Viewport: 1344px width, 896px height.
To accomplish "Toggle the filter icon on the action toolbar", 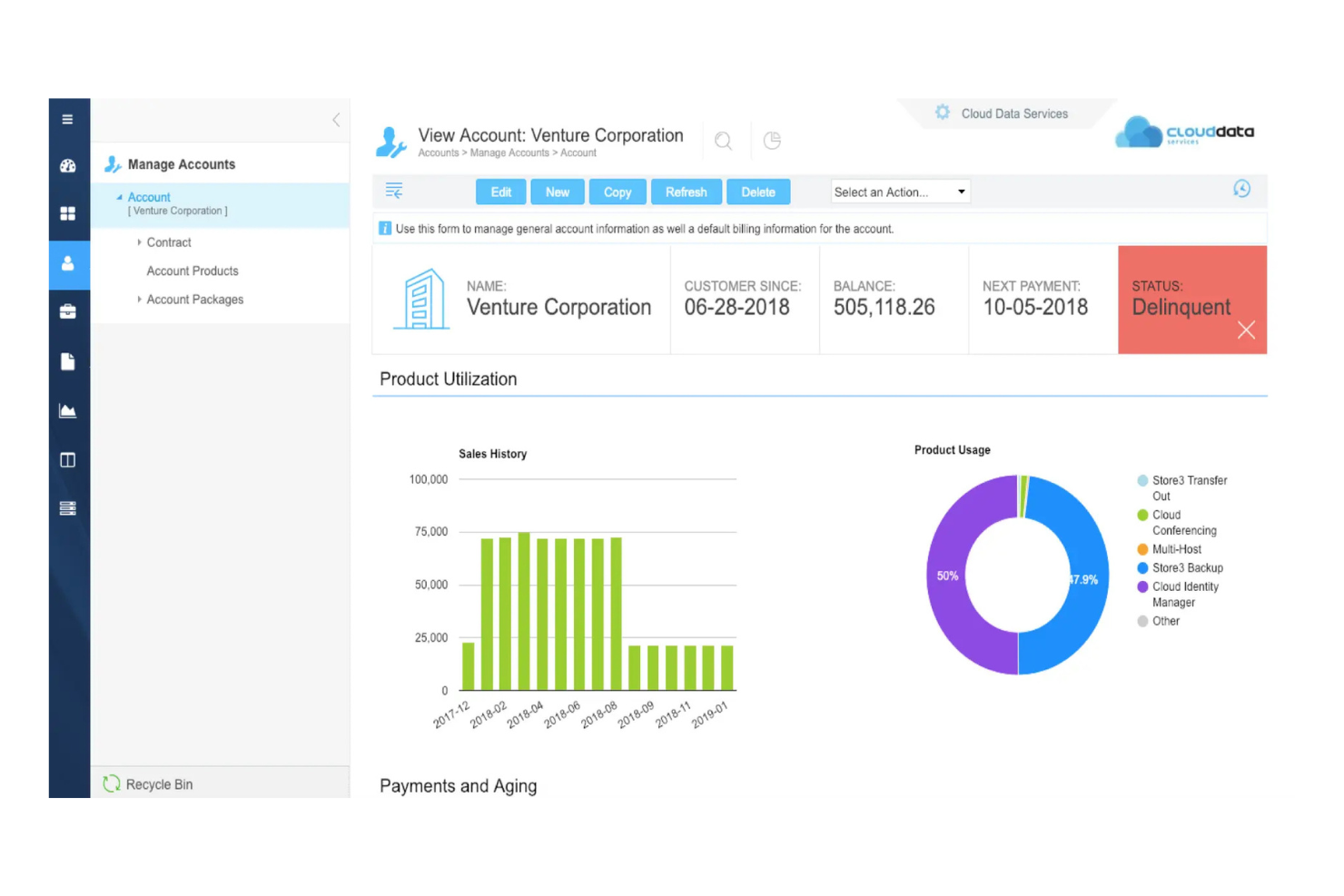I will point(394,191).
